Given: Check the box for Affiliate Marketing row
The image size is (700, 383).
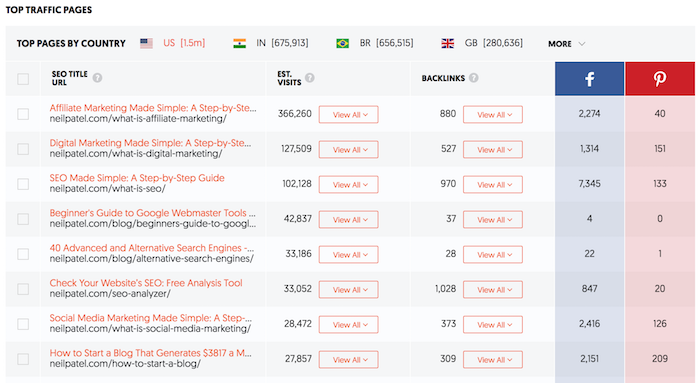Looking at the screenshot, I should 23,114.
